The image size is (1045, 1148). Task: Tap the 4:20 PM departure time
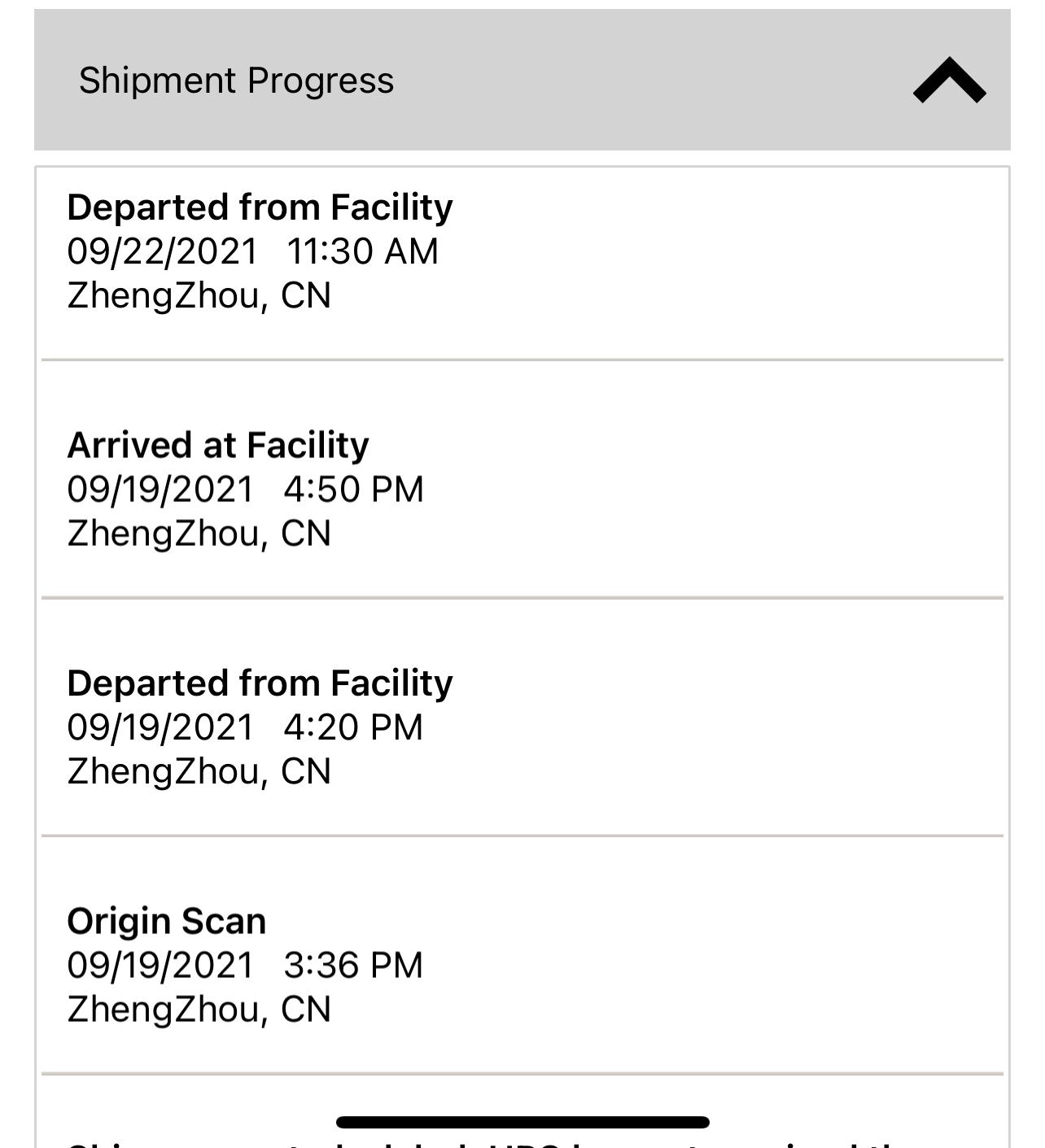point(353,727)
